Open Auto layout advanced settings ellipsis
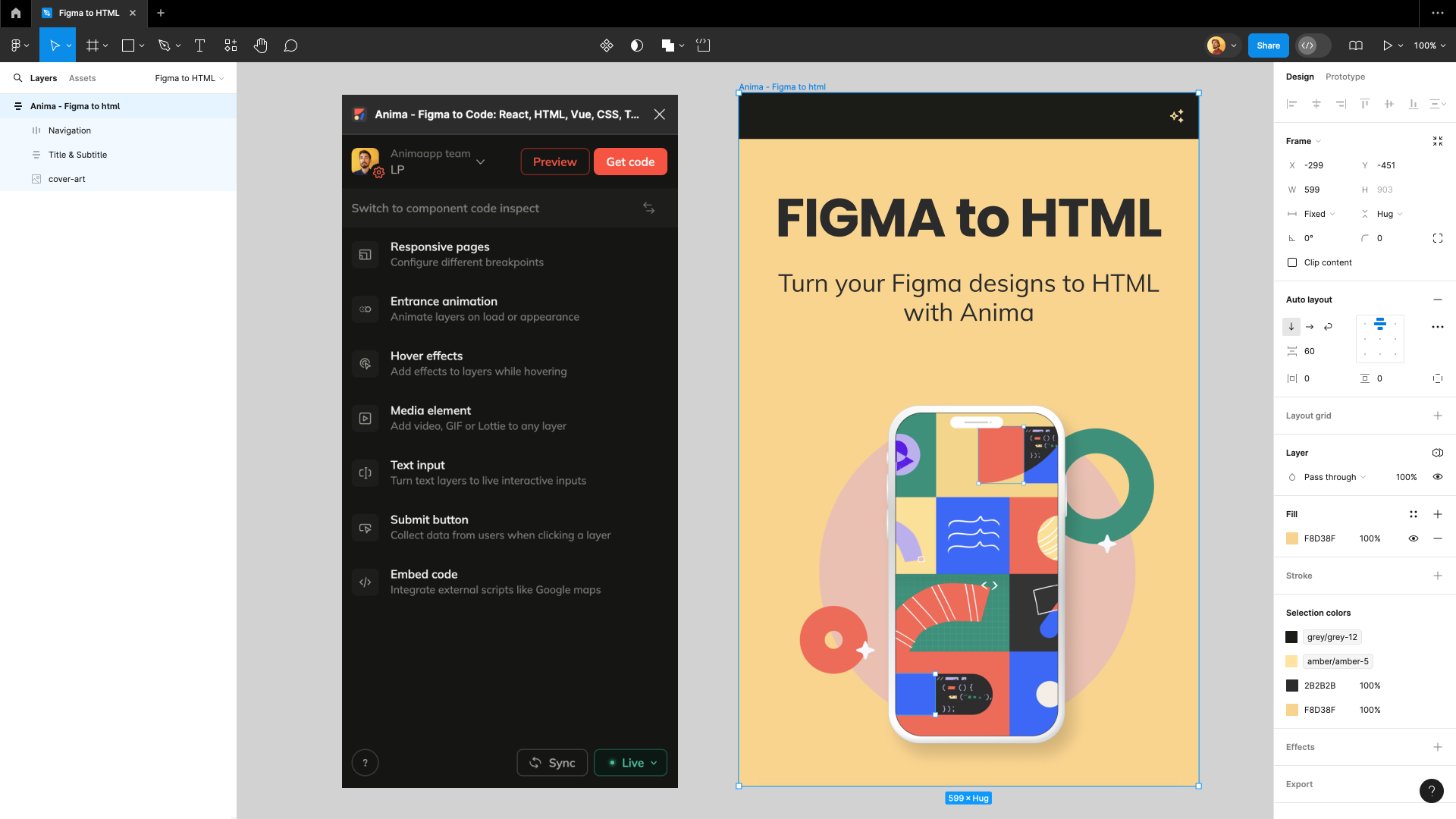 pyautogui.click(x=1438, y=327)
